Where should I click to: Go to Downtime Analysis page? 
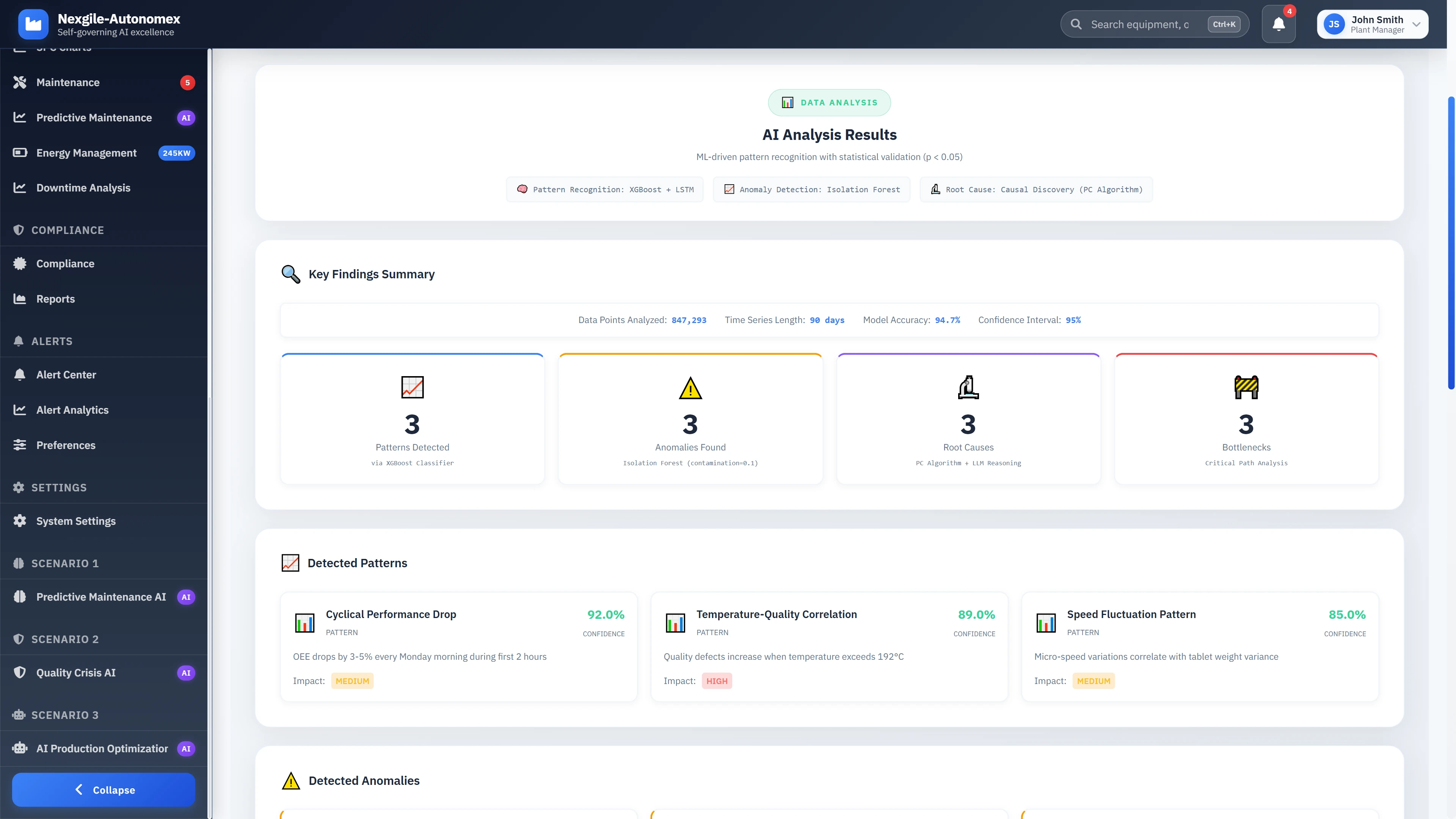[x=83, y=188]
